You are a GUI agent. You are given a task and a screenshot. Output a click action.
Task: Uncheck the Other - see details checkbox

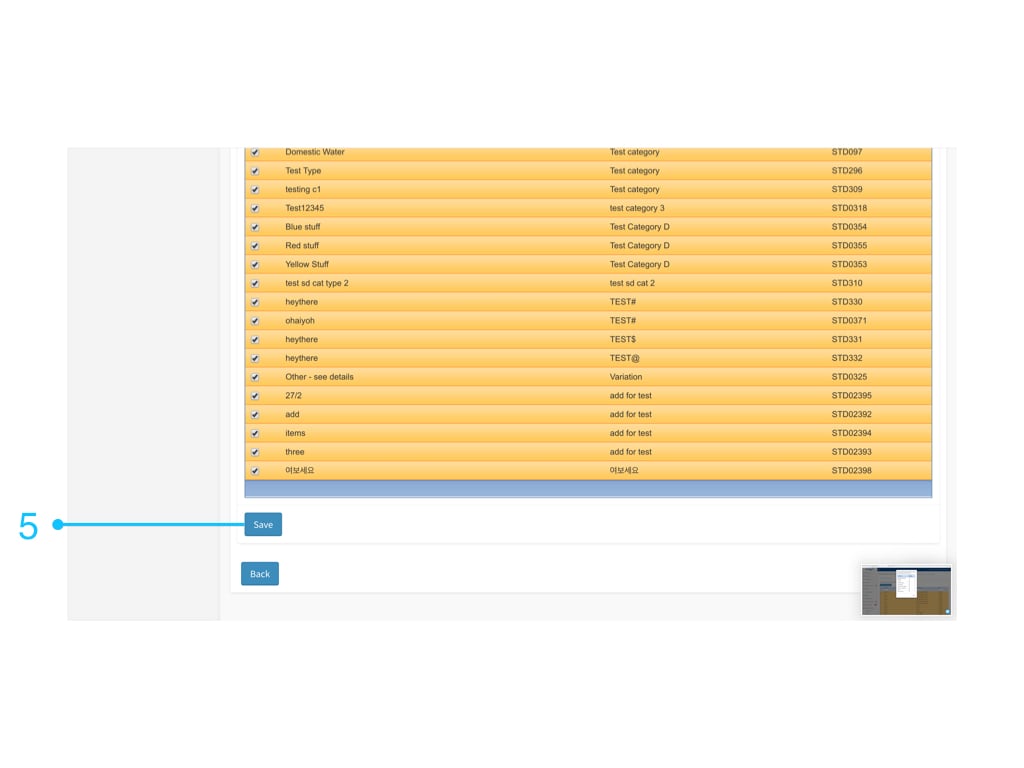click(255, 377)
